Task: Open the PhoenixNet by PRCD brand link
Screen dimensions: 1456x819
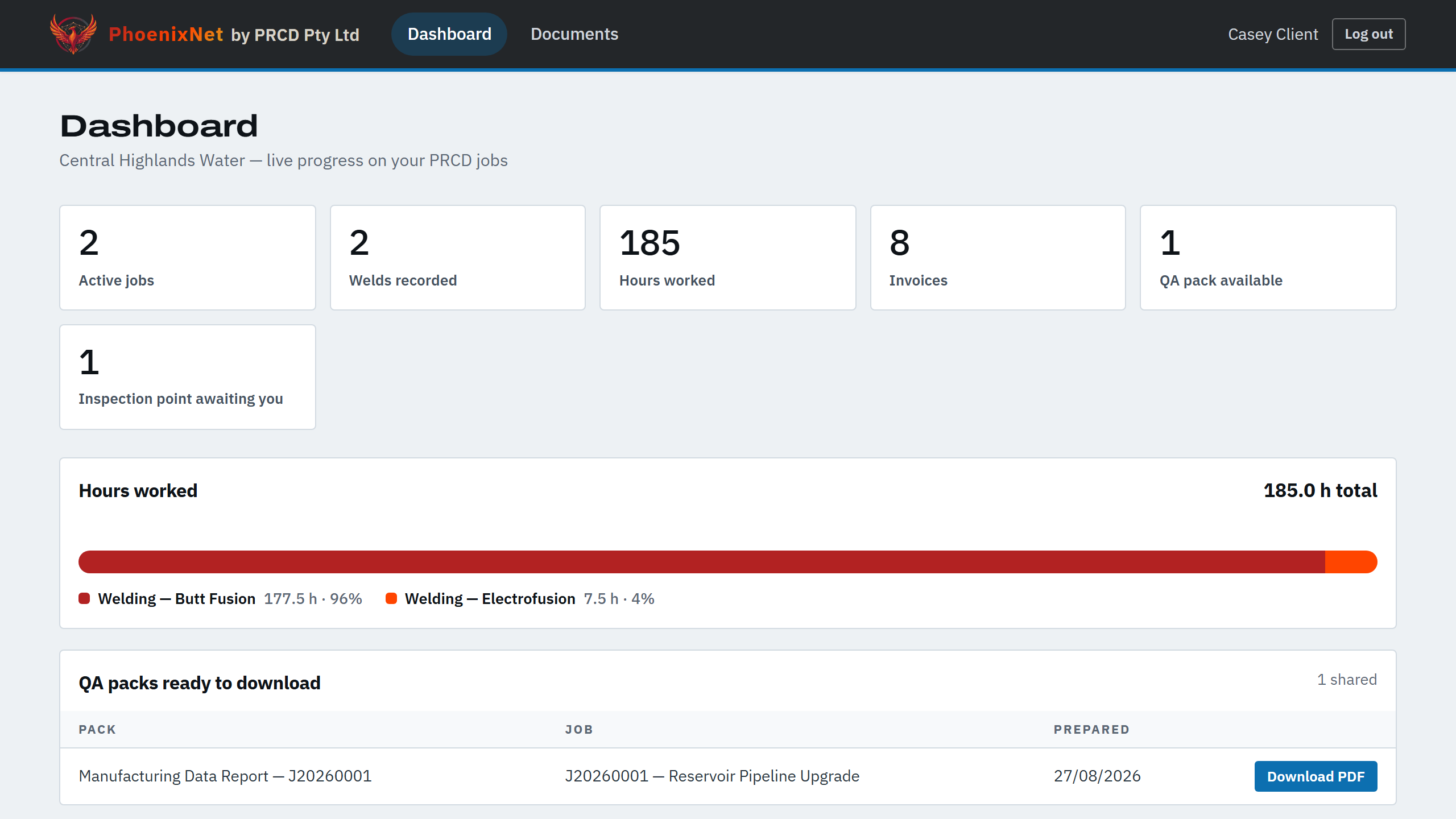Action: point(205,34)
